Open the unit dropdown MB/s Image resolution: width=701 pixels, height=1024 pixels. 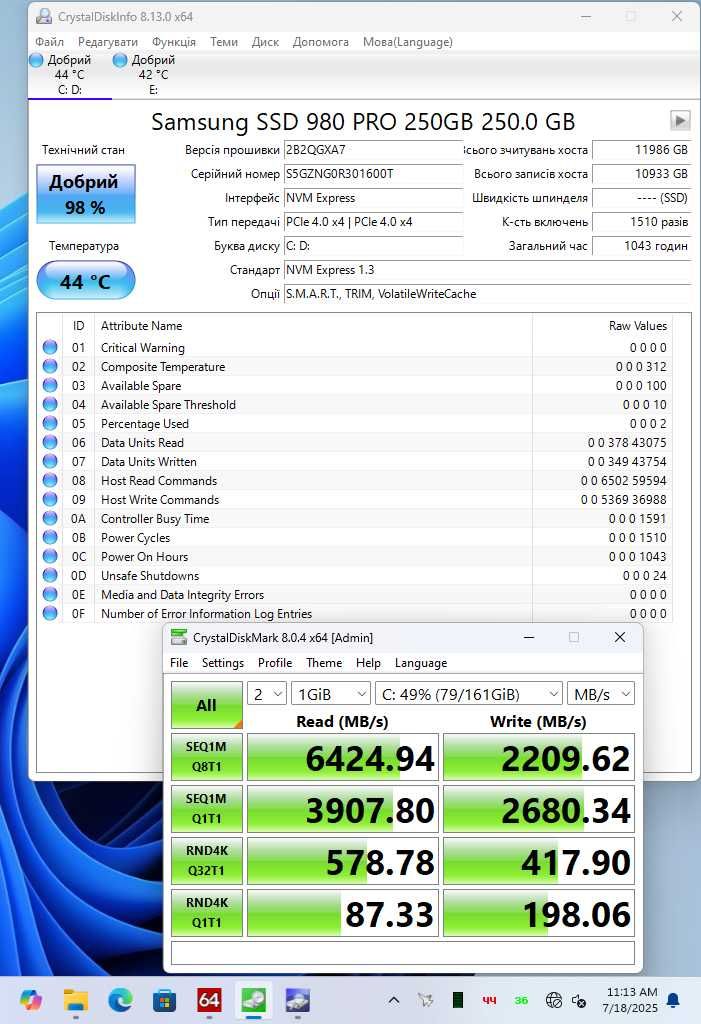600,694
